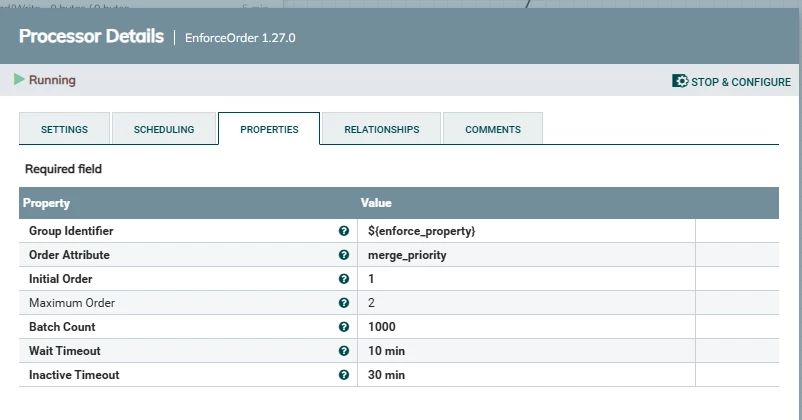The width and height of the screenshot is (802, 420).
Task: Click the Group Identifier help icon
Action: 344,231
